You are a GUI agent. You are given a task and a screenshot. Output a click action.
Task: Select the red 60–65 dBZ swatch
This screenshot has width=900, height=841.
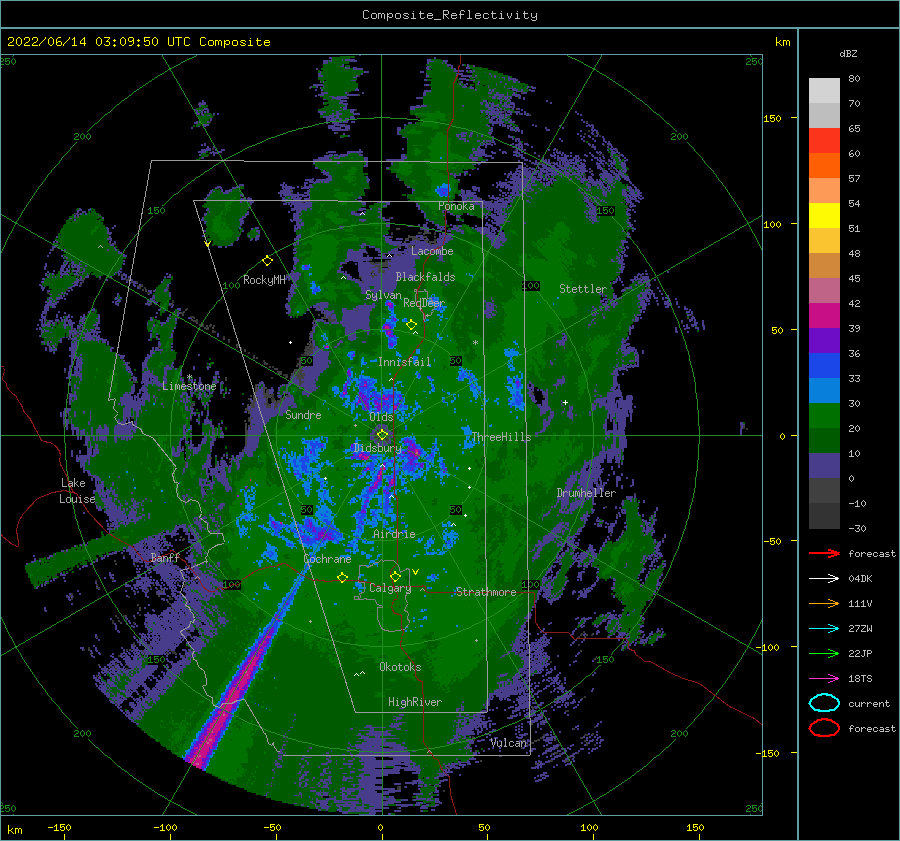(824, 141)
